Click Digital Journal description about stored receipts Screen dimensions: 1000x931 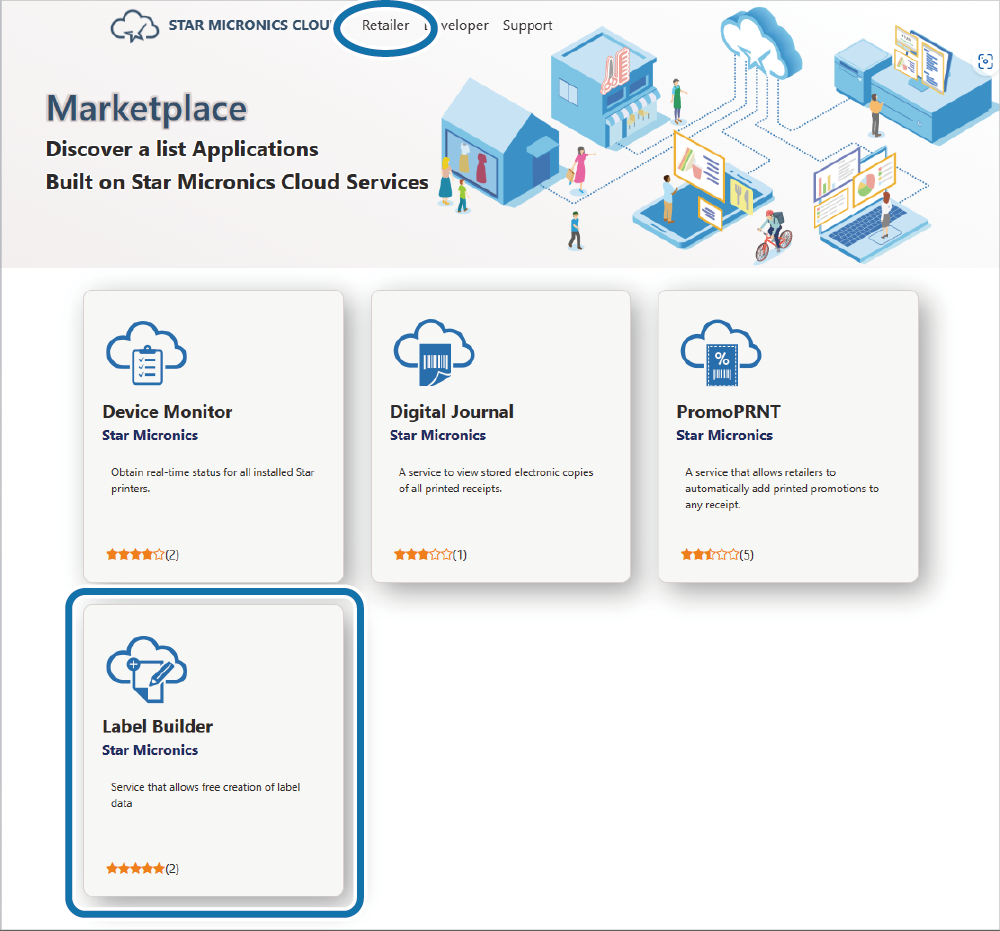click(496, 480)
